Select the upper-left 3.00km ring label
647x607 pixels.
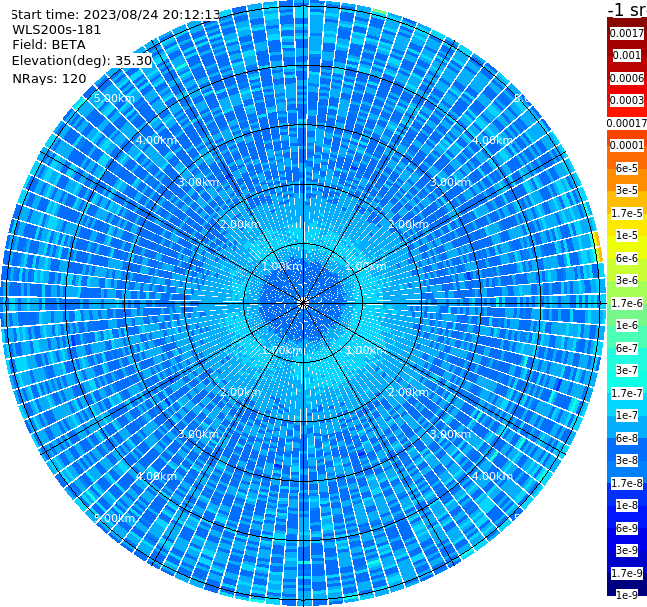pyautogui.click(x=198, y=182)
